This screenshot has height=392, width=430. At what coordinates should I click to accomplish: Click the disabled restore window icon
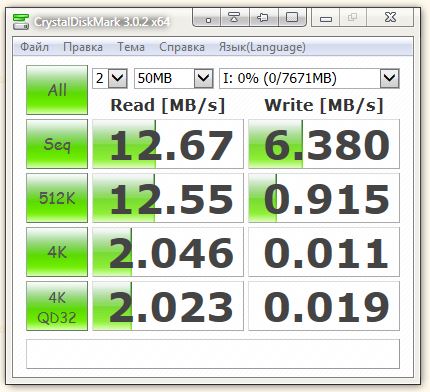pos(352,18)
